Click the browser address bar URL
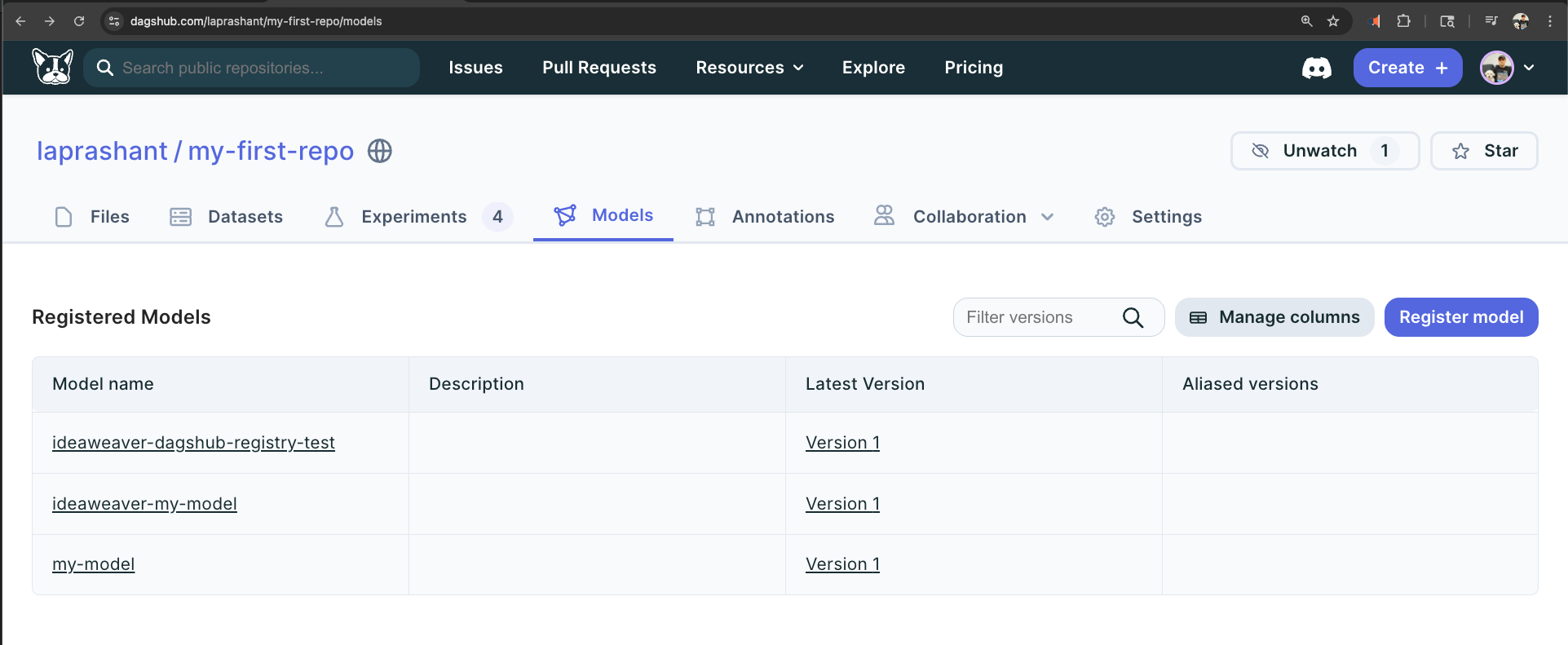Image resolution: width=1568 pixels, height=645 pixels. 256,21
